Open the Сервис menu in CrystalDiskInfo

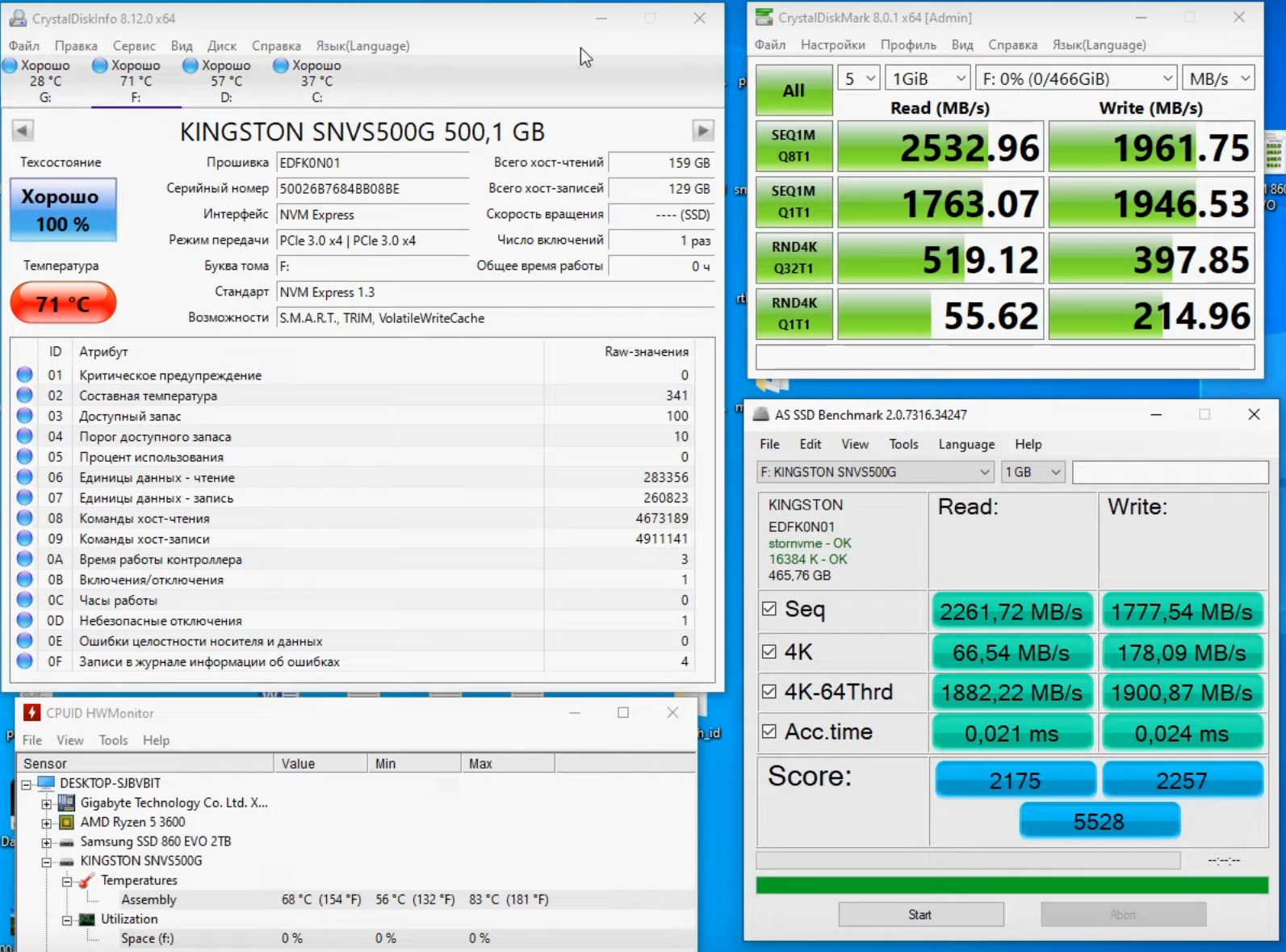point(134,46)
